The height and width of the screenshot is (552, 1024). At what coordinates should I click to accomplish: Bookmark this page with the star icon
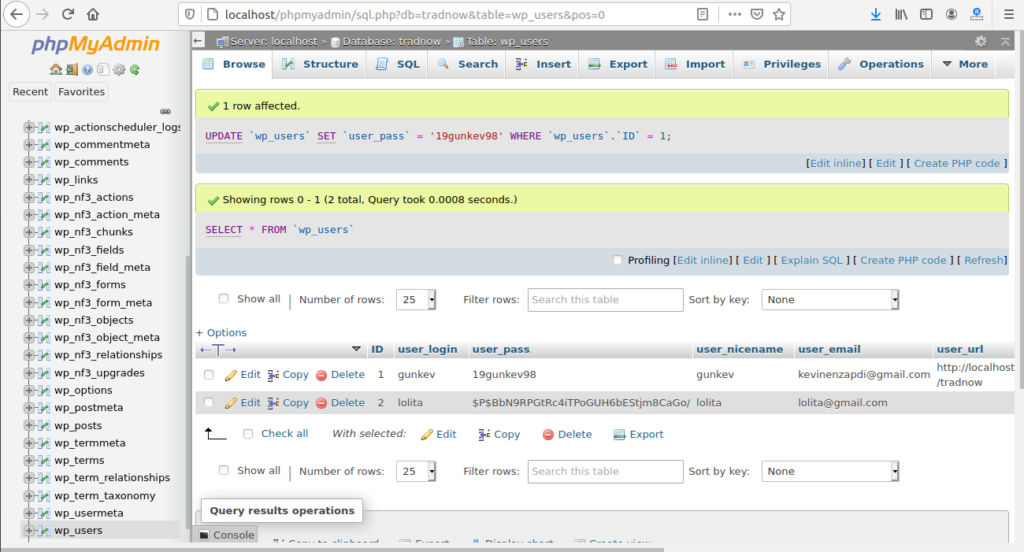pos(779,14)
